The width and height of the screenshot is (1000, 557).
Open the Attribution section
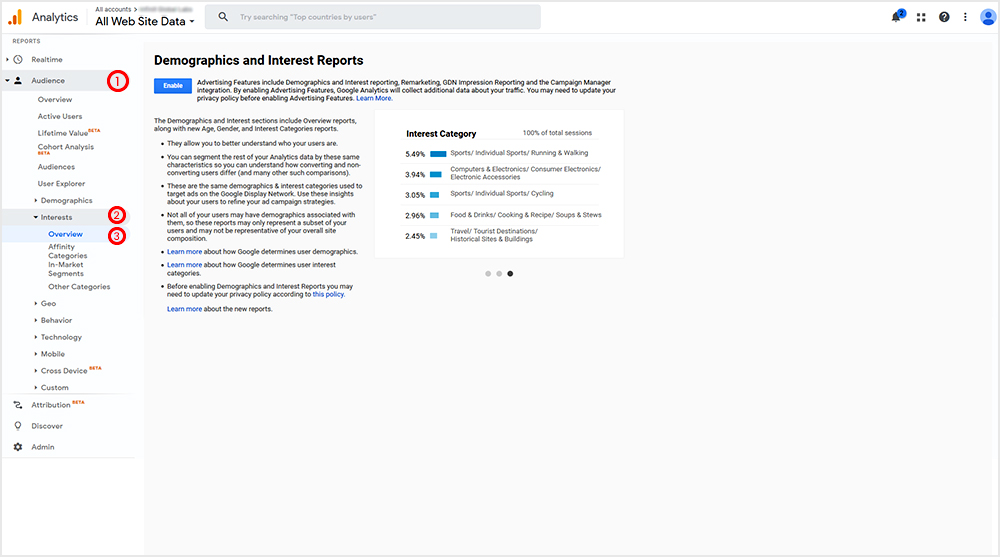click(51, 405)
